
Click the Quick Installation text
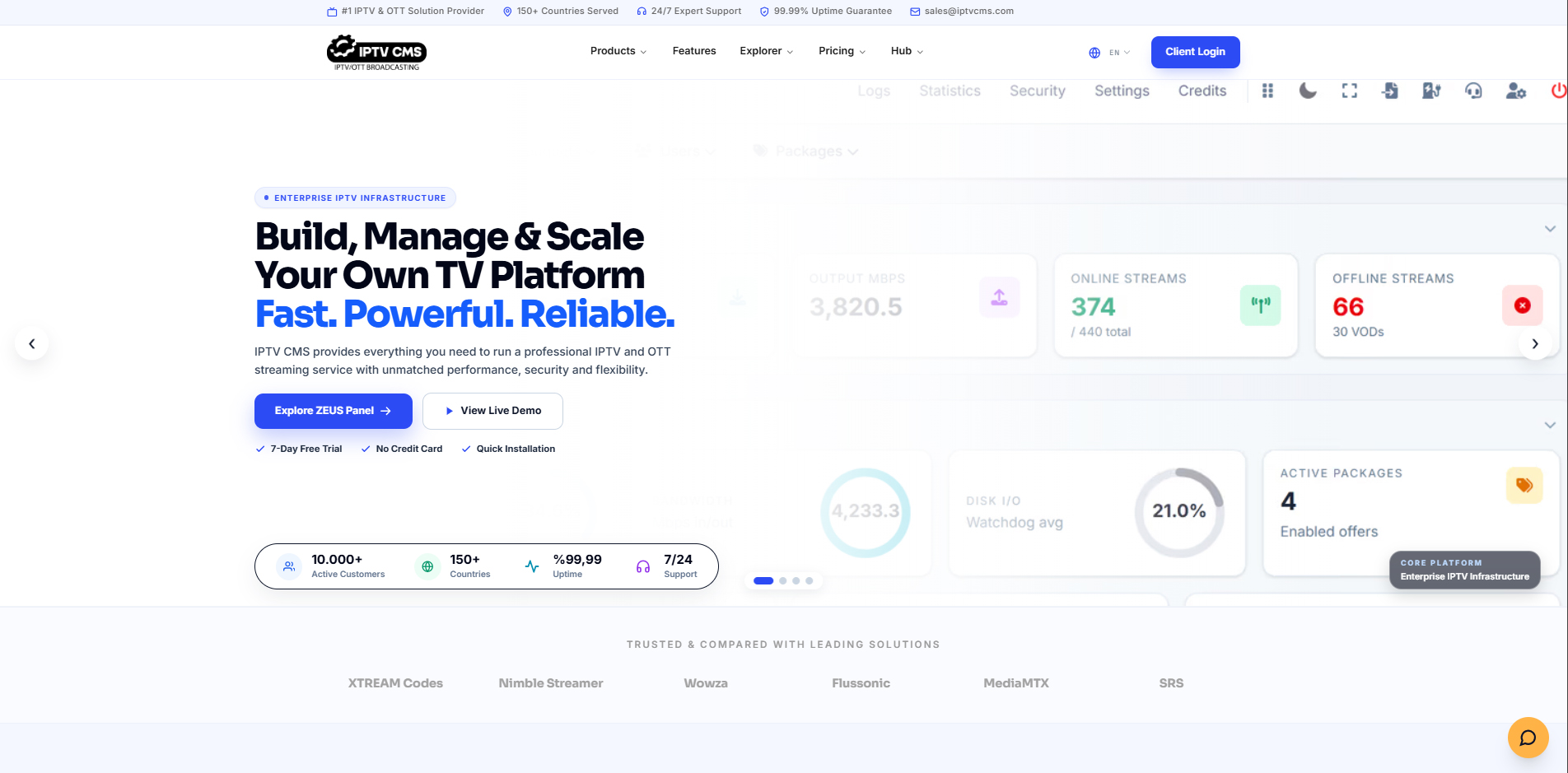point(516,449)
